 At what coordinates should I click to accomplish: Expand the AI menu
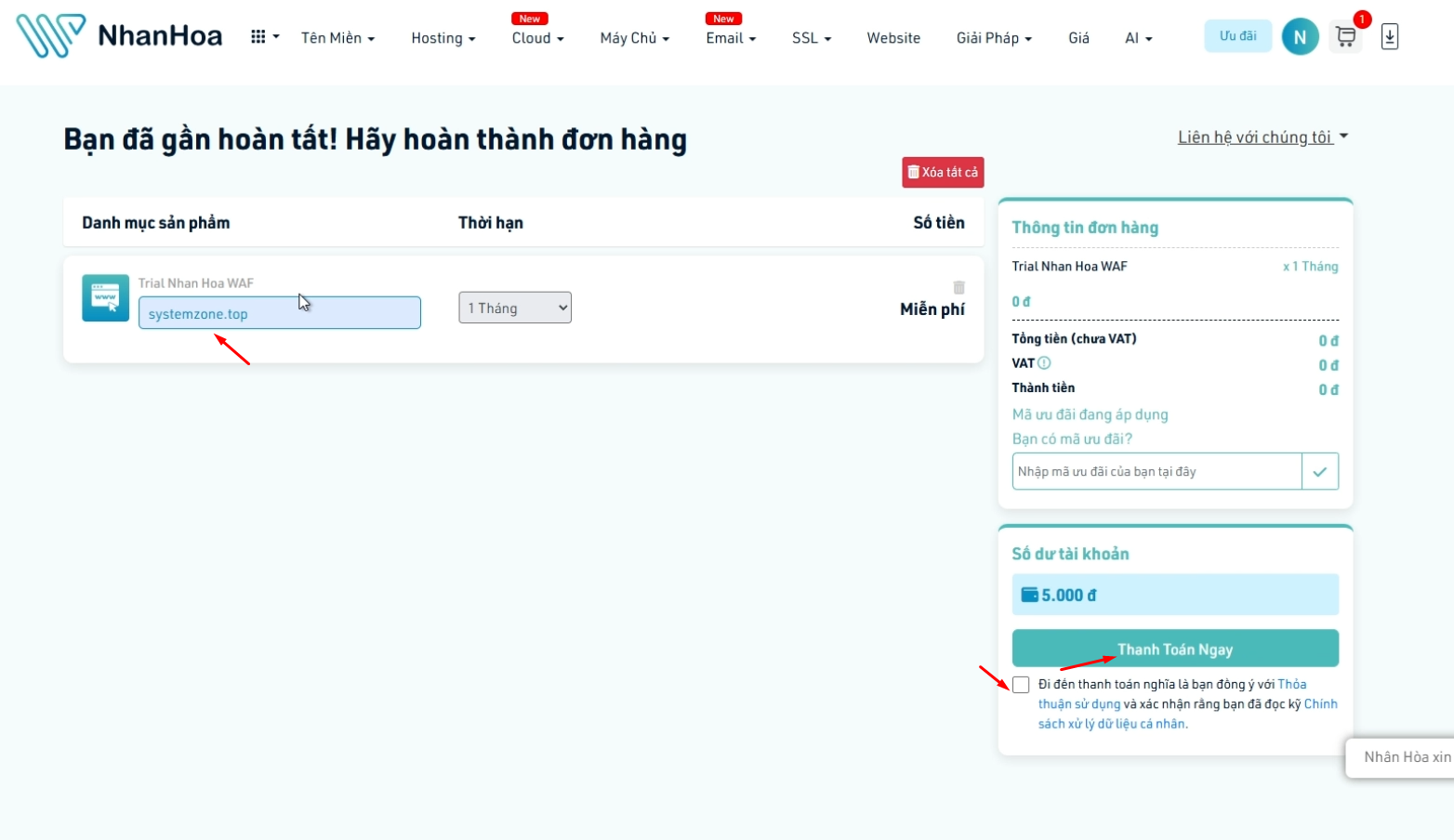(1138, 38)
